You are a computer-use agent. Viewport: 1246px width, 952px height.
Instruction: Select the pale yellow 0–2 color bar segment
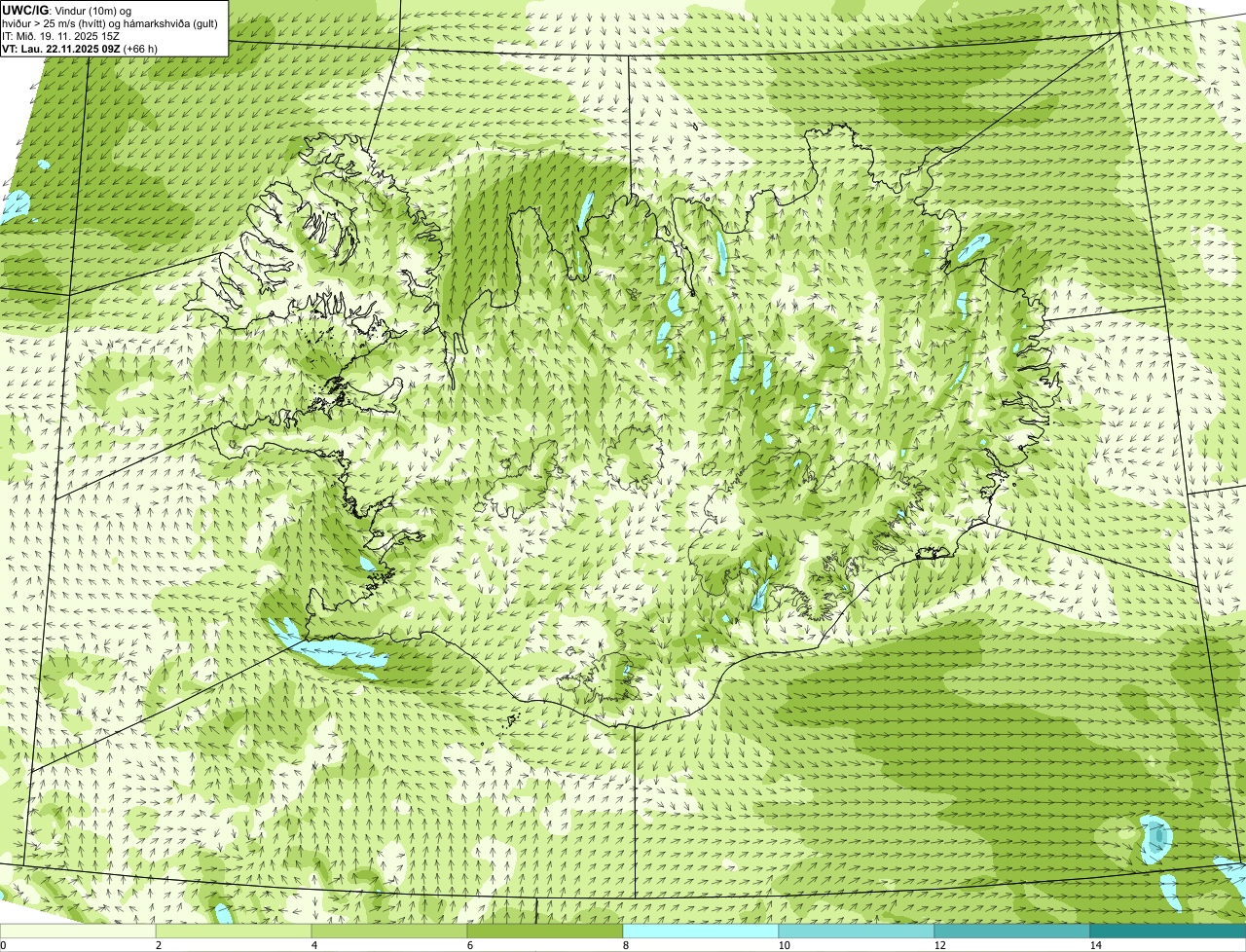click(x=78, y=931)
